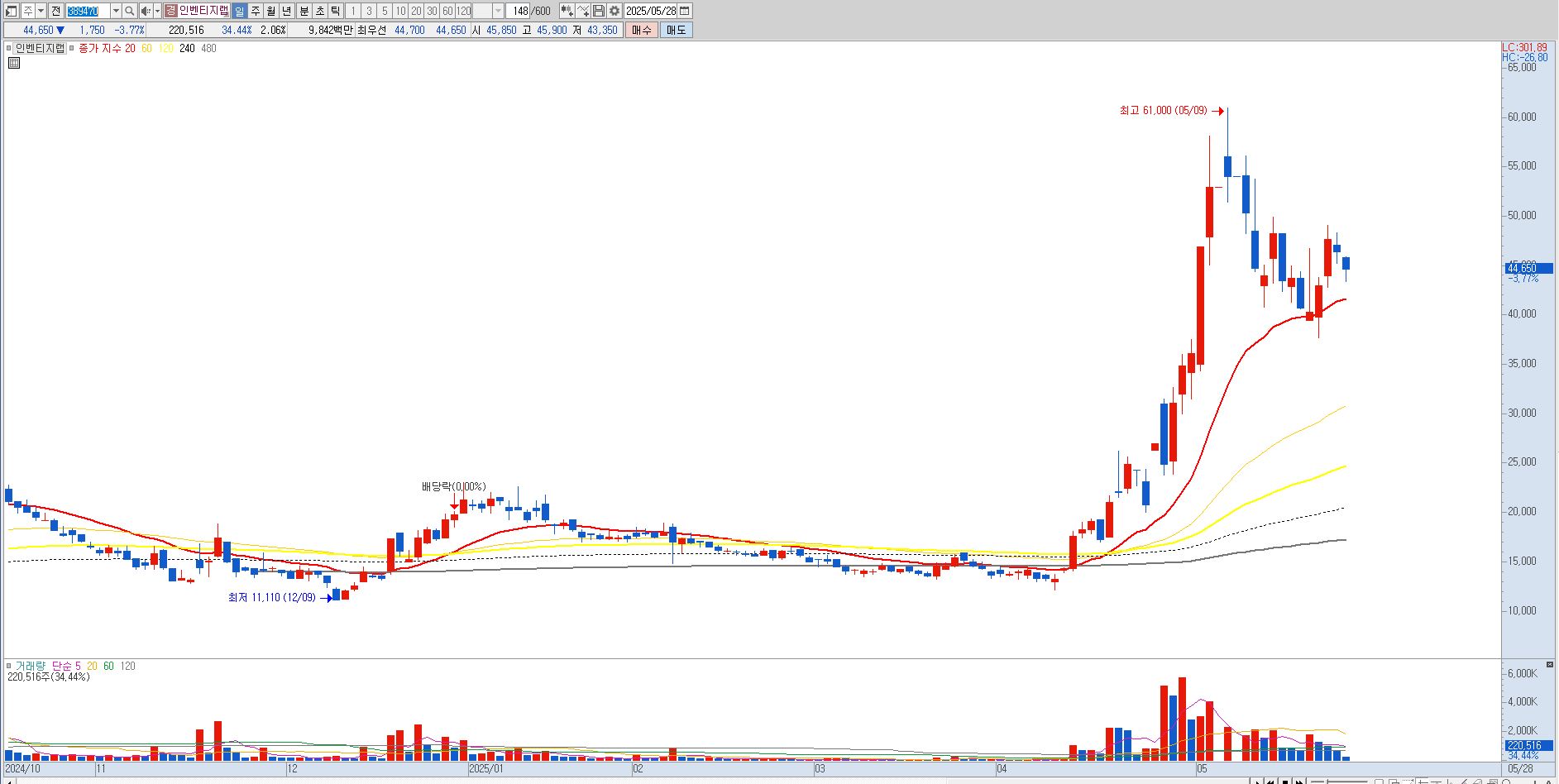Click the 매수 buy button

pos(641,30)
